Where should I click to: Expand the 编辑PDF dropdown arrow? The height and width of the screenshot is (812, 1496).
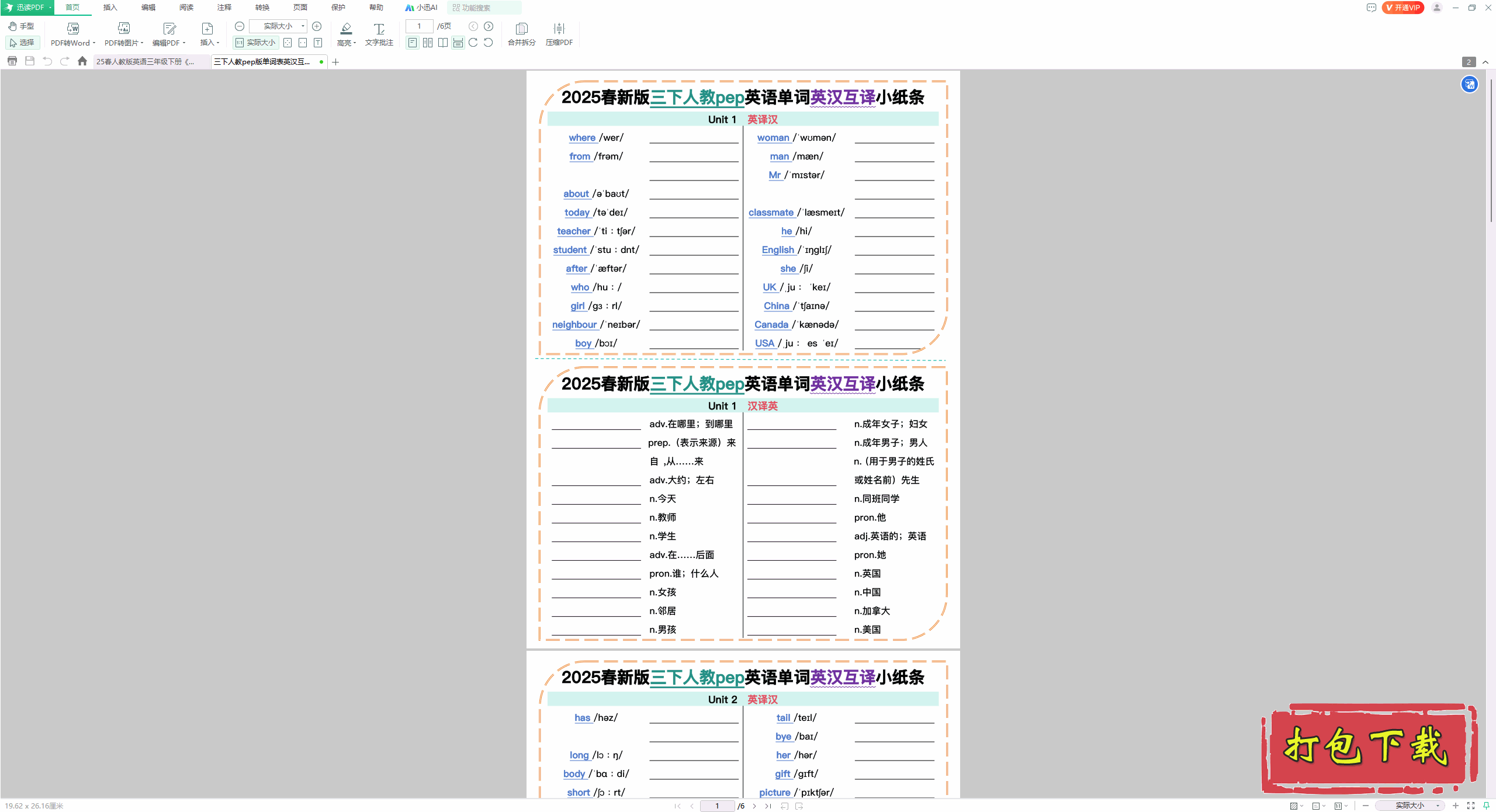point(184,43)
